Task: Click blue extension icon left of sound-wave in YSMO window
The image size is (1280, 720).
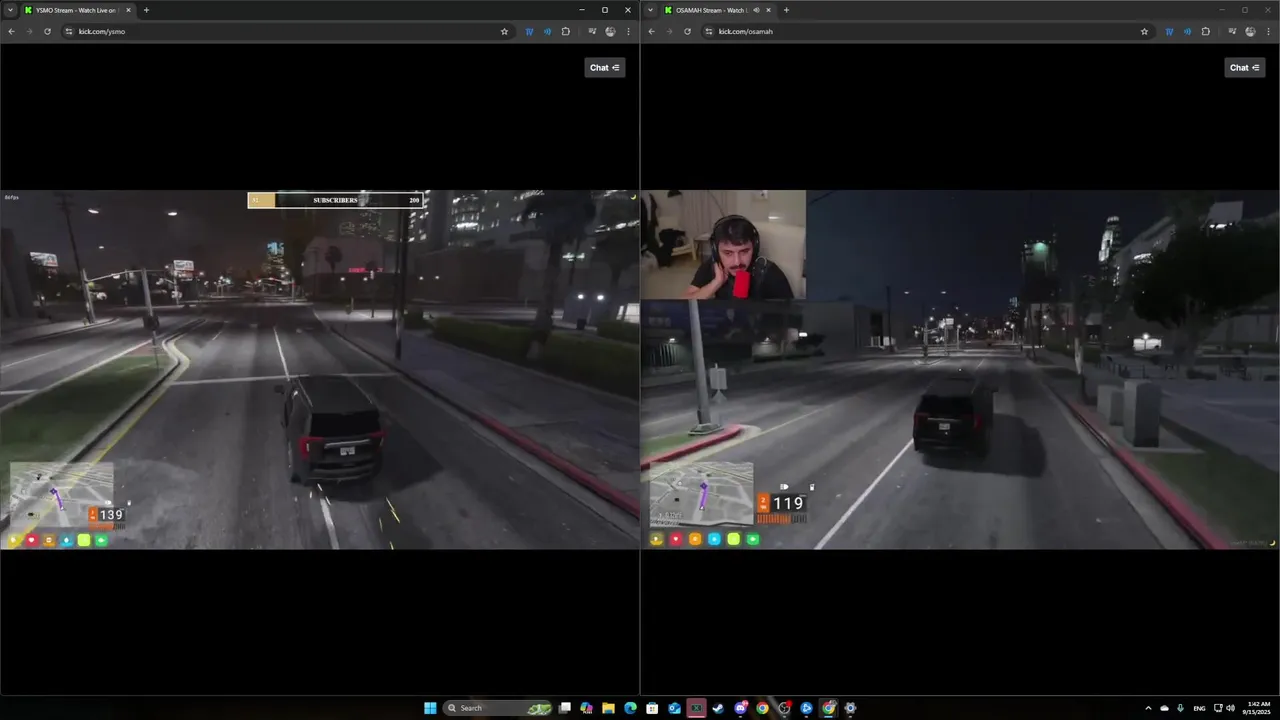Action: (529, 31)
